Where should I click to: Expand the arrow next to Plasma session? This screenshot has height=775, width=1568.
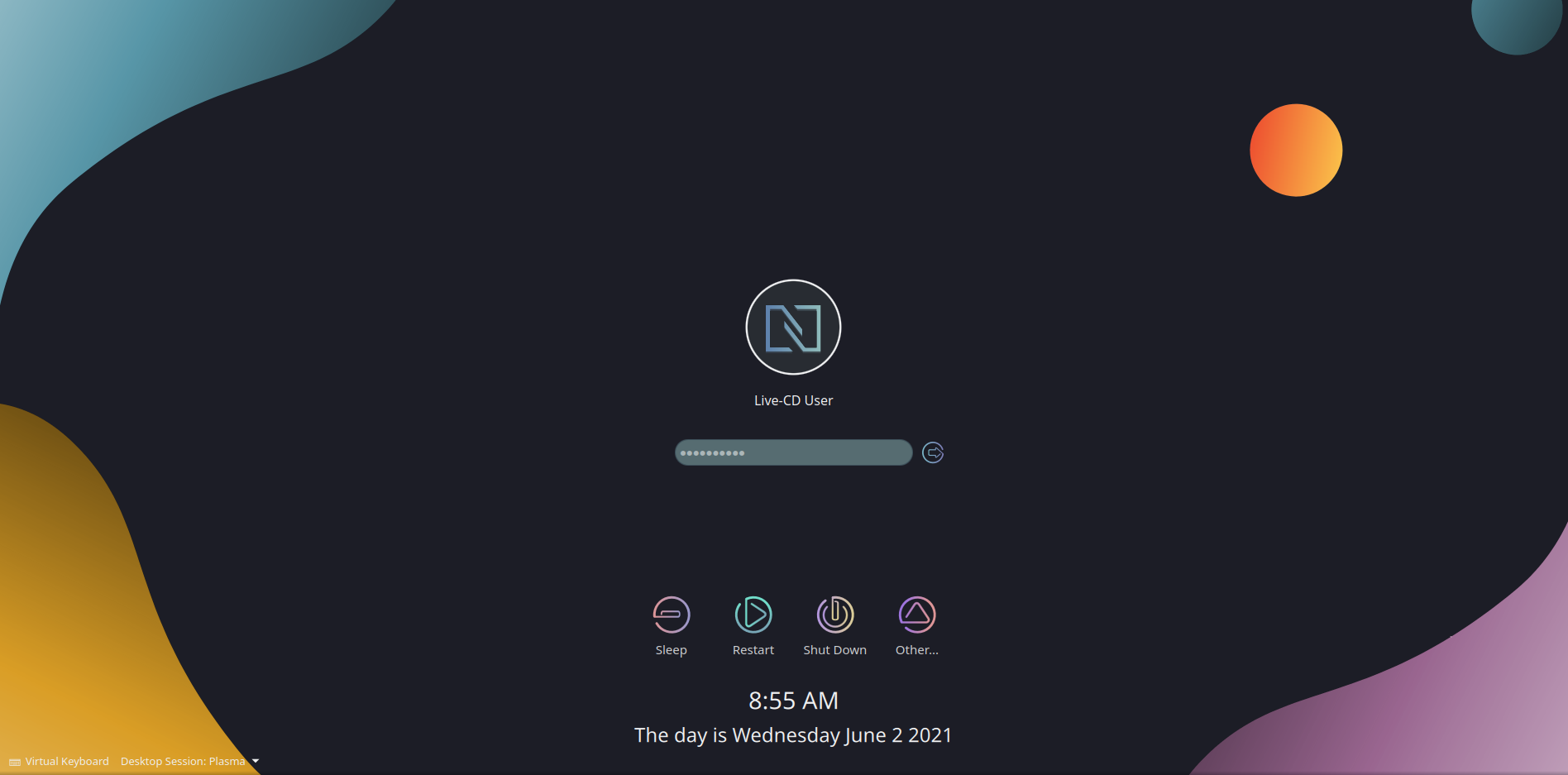(x=256, y=762)
